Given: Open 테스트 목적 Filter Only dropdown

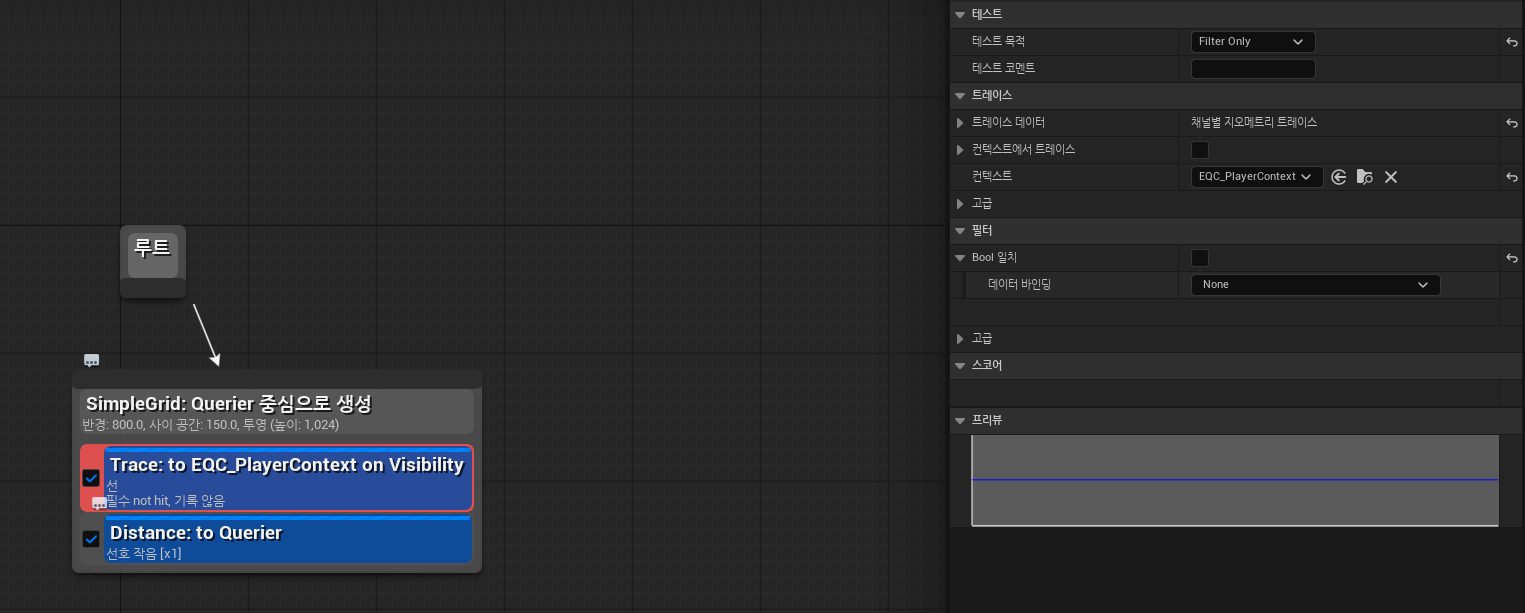Looking at the screenshot, I should tap(1253, 42).
